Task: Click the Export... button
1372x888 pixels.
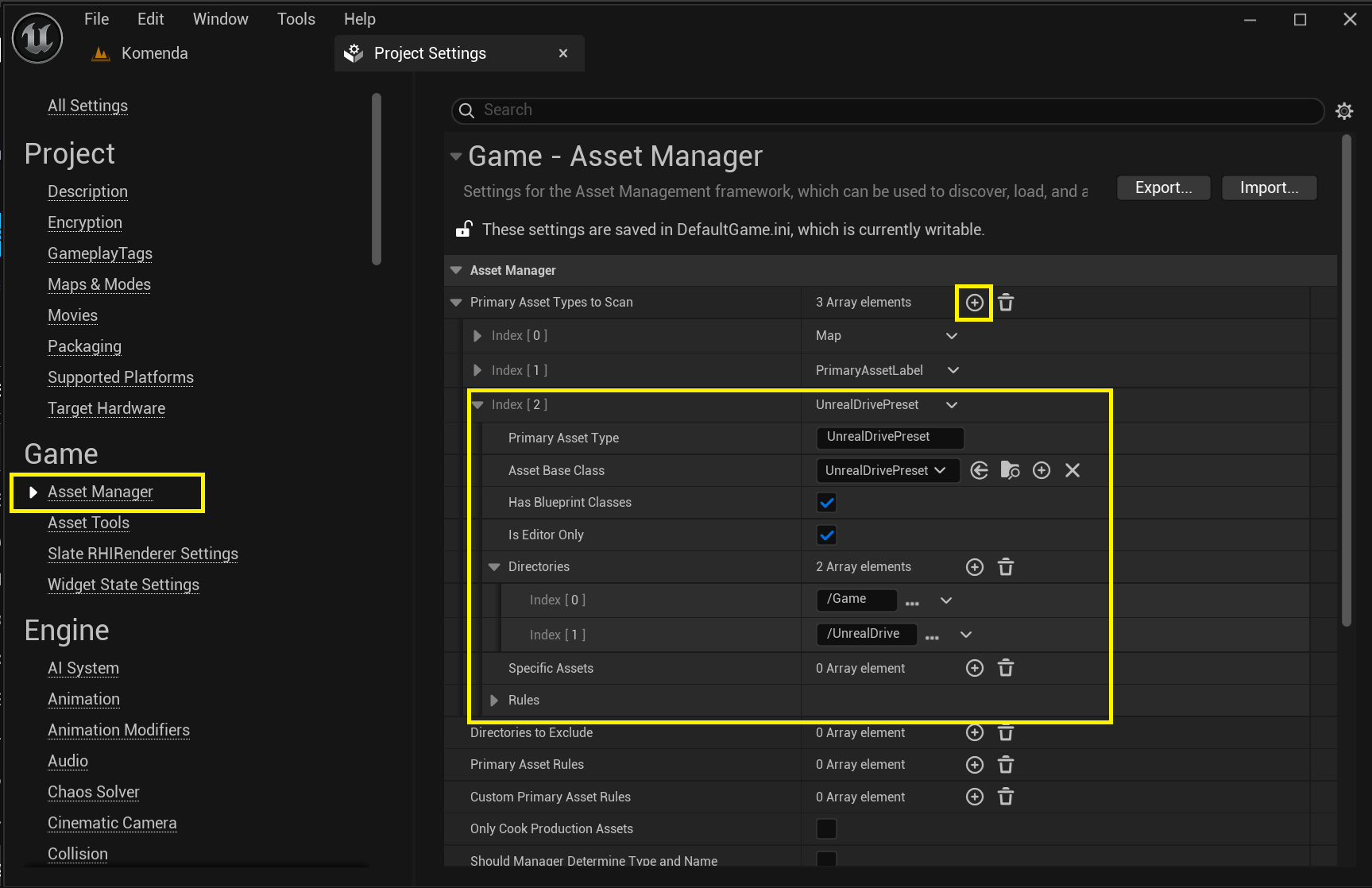Action: (x=1163, y=187)
